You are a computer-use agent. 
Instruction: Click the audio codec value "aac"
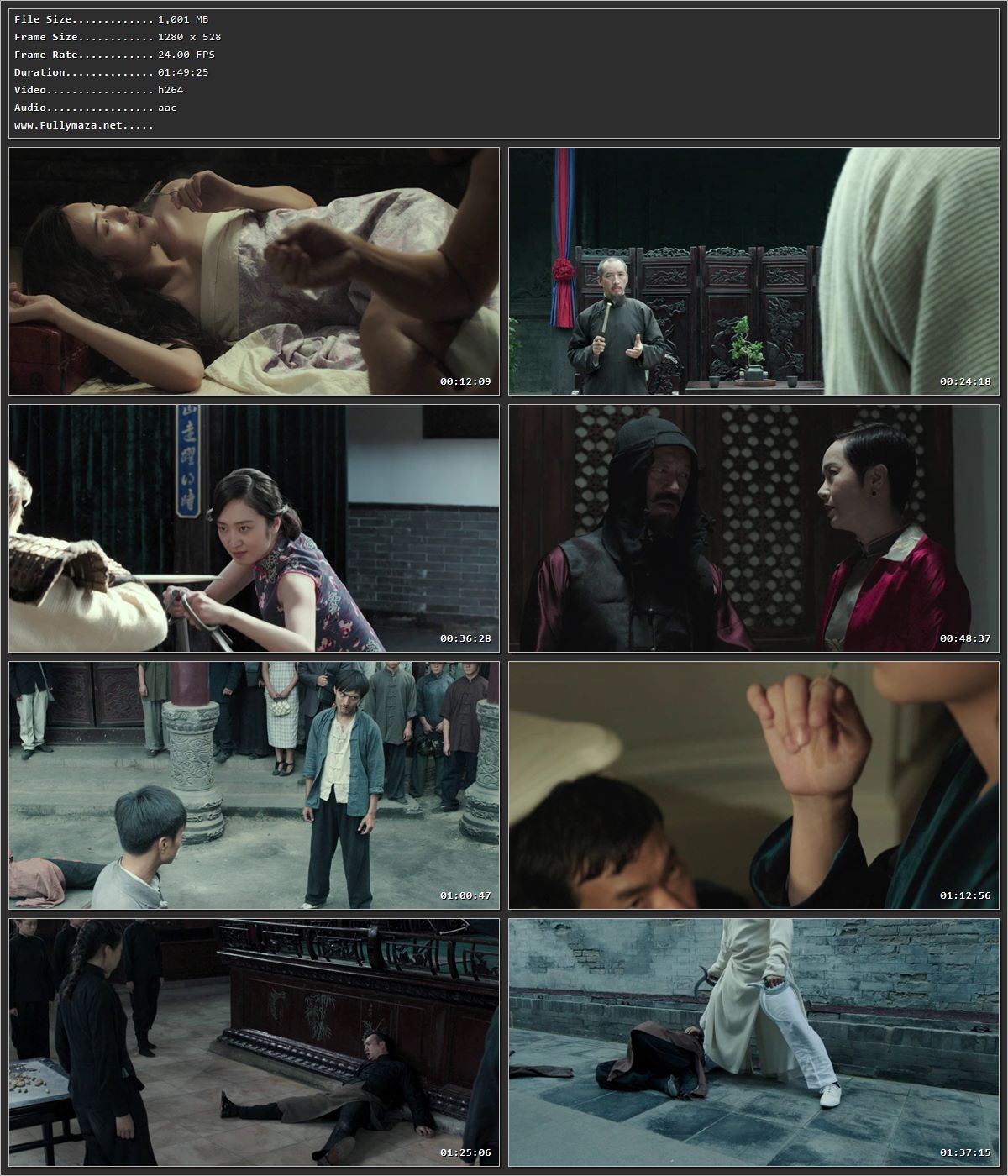tap(167, 108)
